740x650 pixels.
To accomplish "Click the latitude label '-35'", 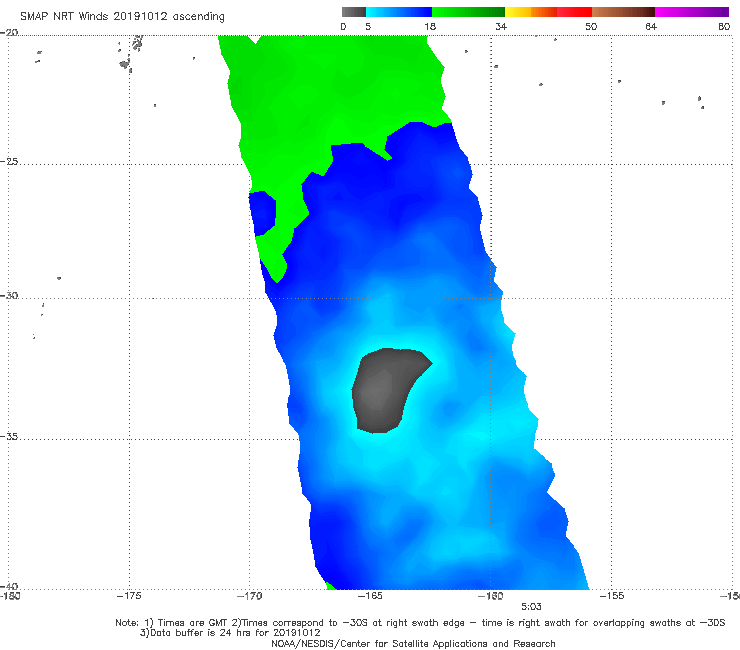I will click(9, 437).
